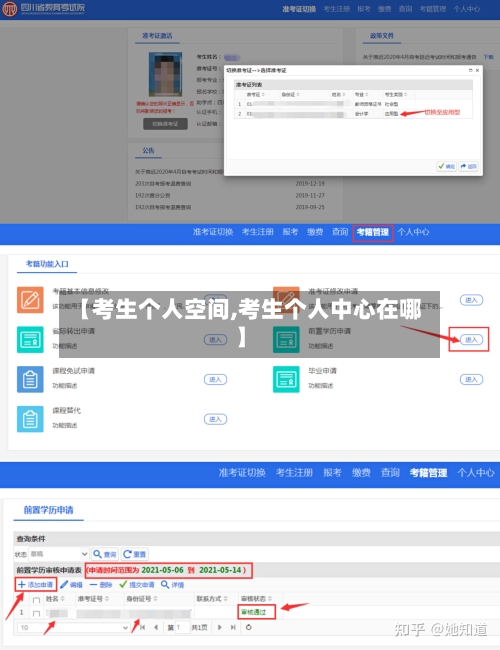
Task: Sort 准考证列表 by the 专业 column
Action: [362, 95]
